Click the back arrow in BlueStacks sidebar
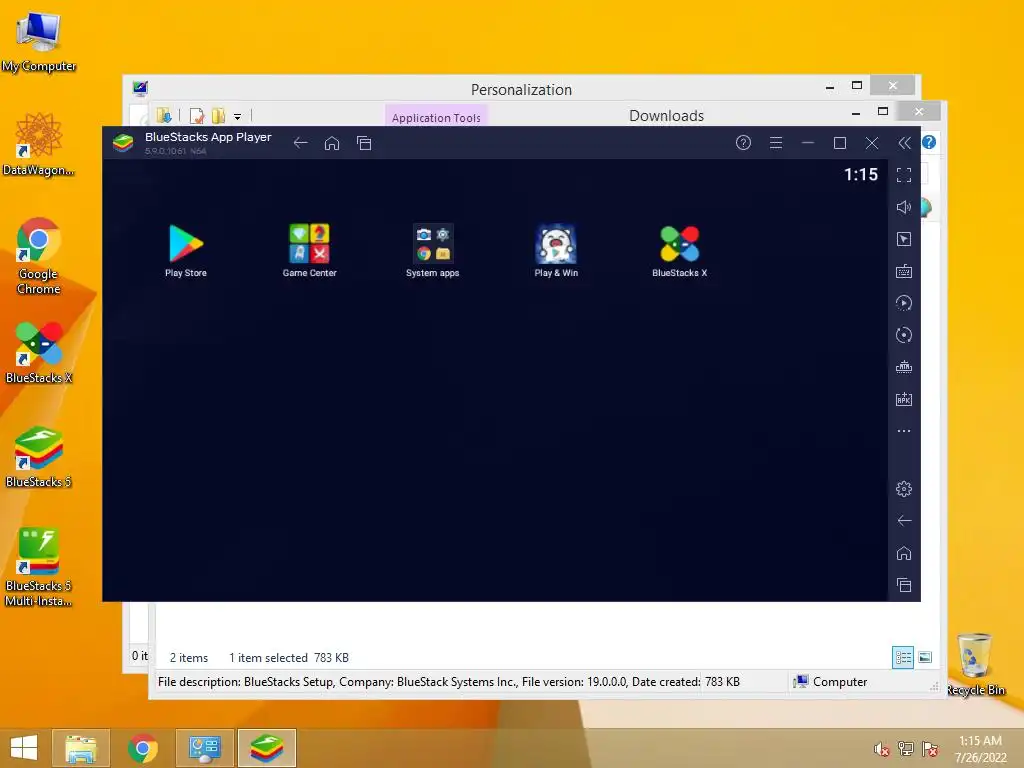 click(x=904, y=520)
